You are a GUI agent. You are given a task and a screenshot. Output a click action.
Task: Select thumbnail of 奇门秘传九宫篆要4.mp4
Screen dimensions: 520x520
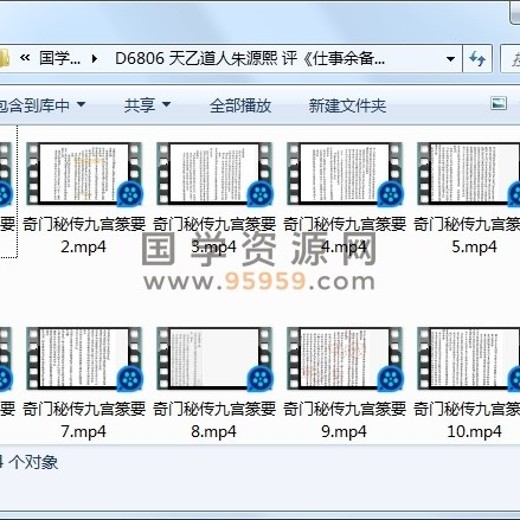pyautogui.click(x=345, y=174)
